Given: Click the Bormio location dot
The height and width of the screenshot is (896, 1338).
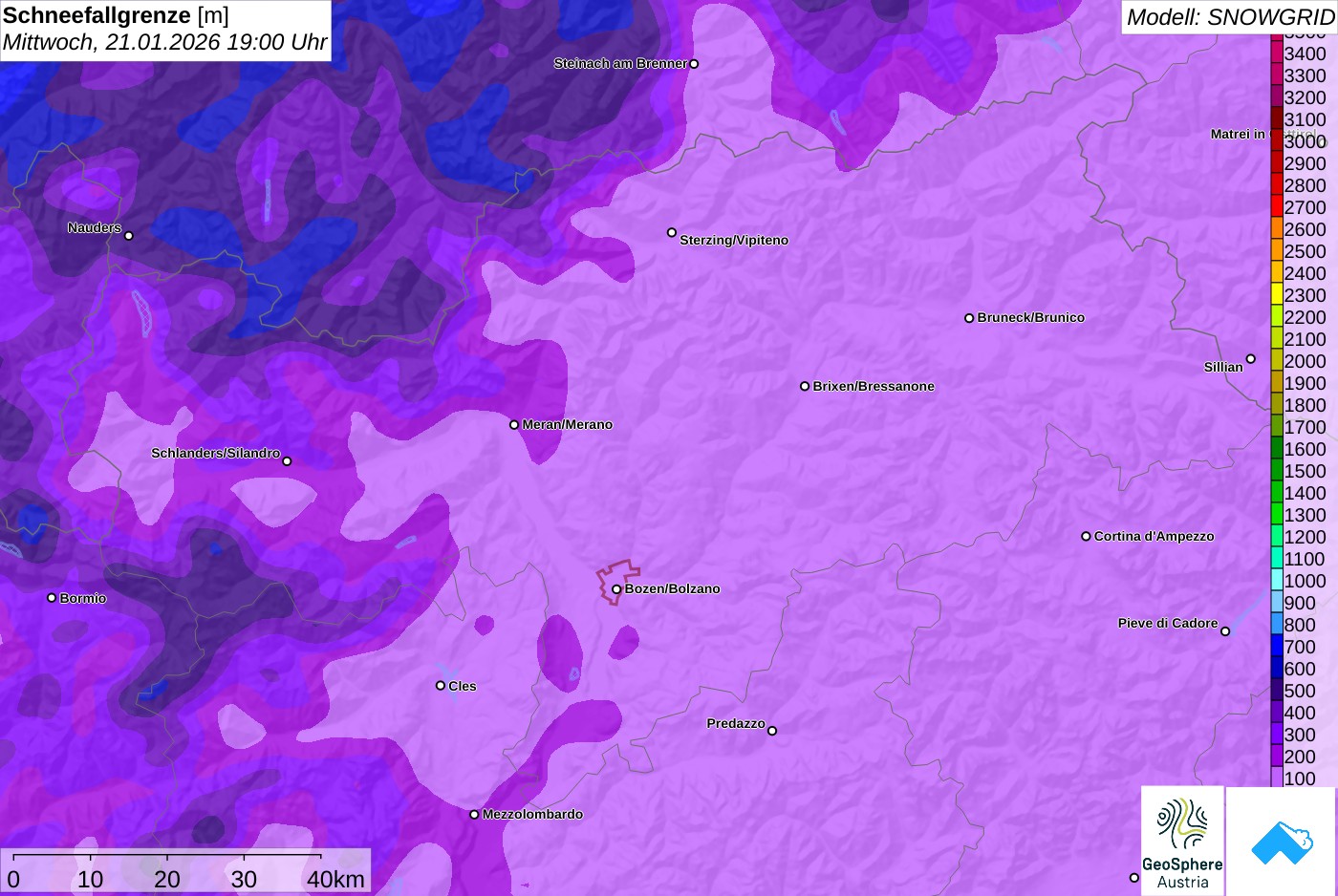Looking at the screenshot, I should pyautogui.click(x=52, y=598).
